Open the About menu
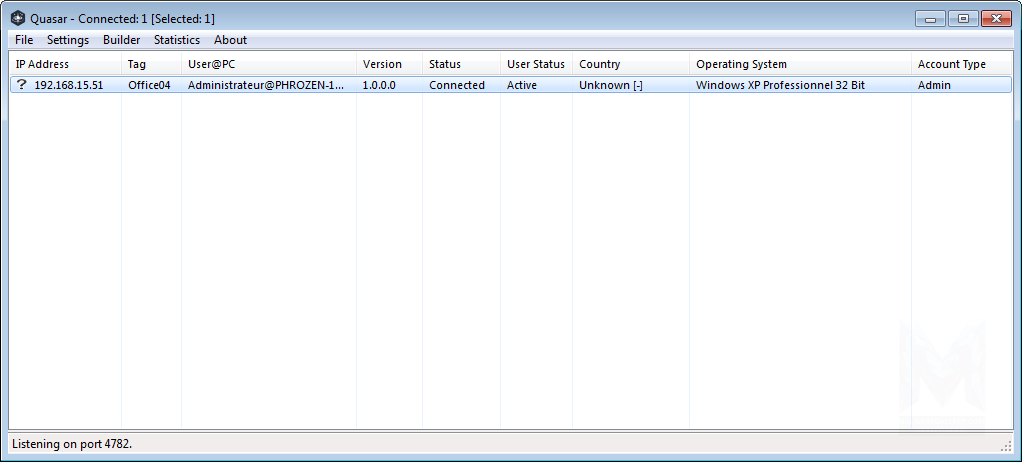The image size is (1022, 462). pos(230,40)
